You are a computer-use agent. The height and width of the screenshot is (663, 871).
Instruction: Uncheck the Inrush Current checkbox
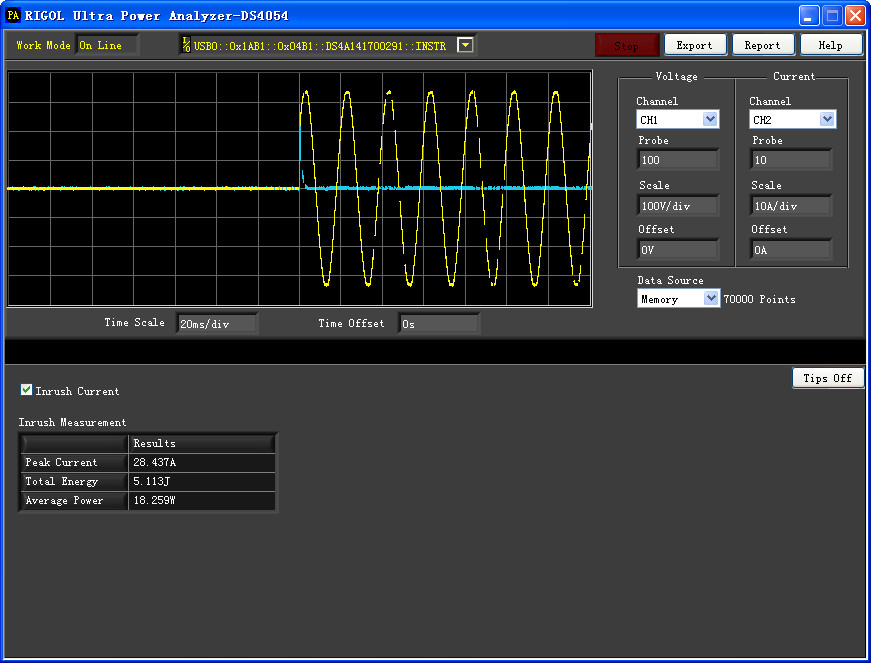[x=26, y=390]
